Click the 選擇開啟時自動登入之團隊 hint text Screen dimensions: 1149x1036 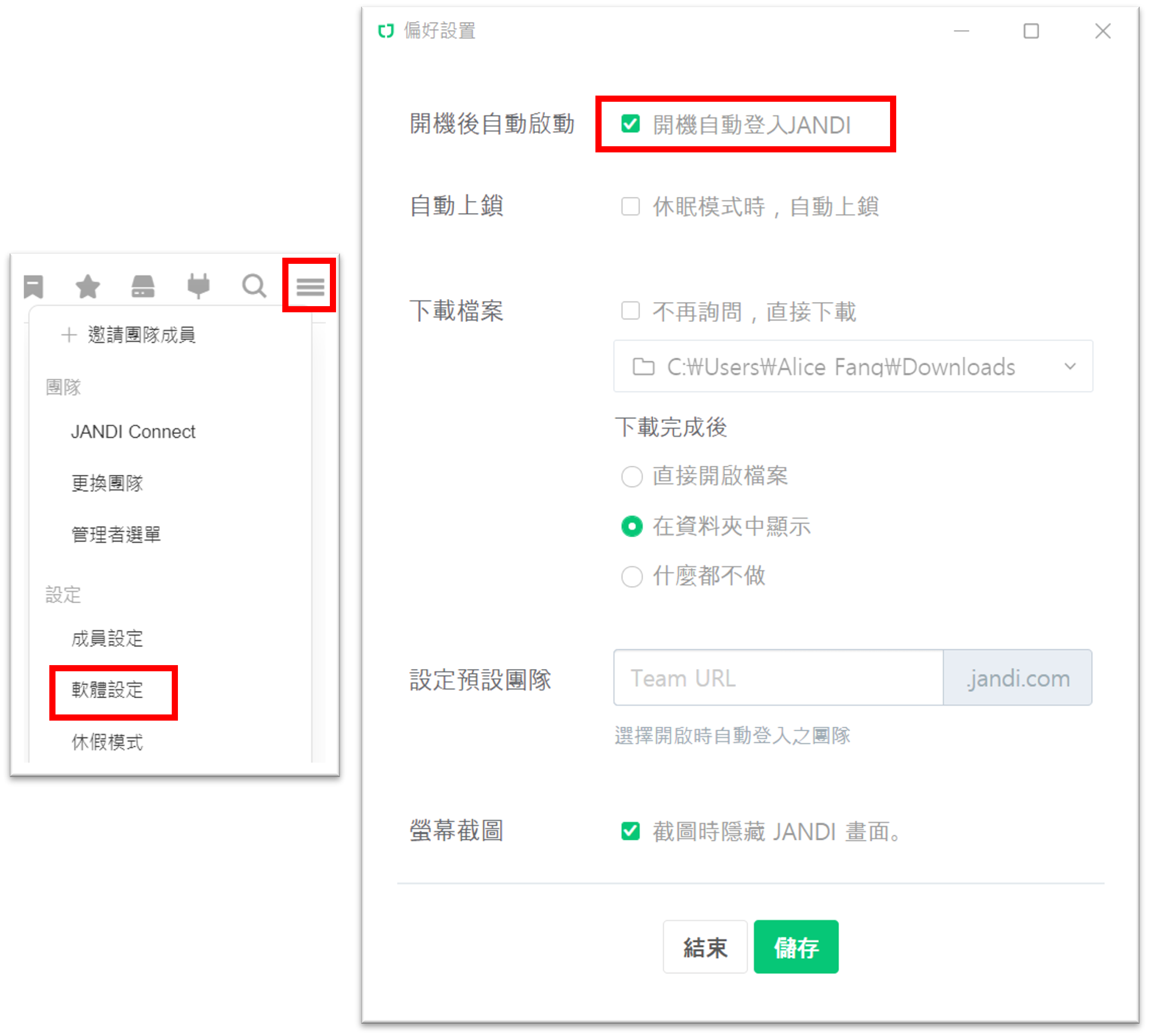(732, 736)
